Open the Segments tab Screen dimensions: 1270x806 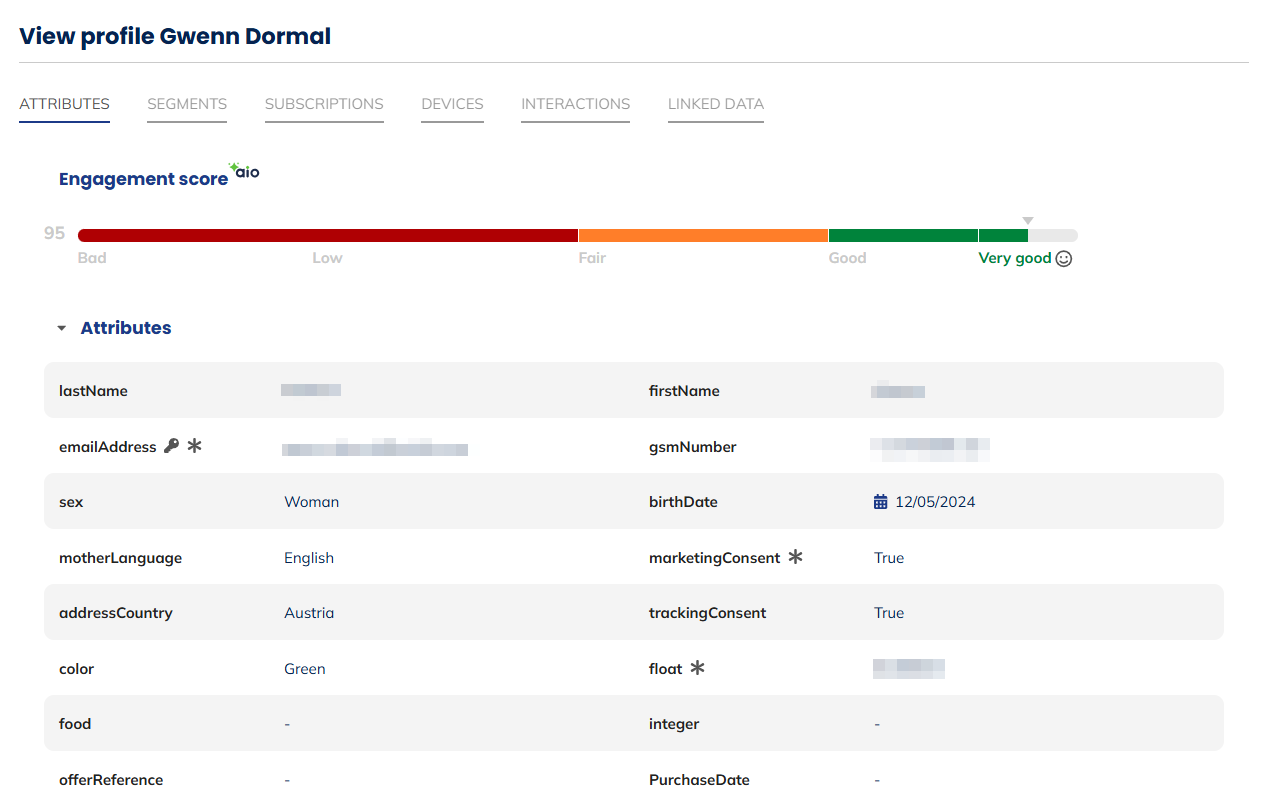187,104
